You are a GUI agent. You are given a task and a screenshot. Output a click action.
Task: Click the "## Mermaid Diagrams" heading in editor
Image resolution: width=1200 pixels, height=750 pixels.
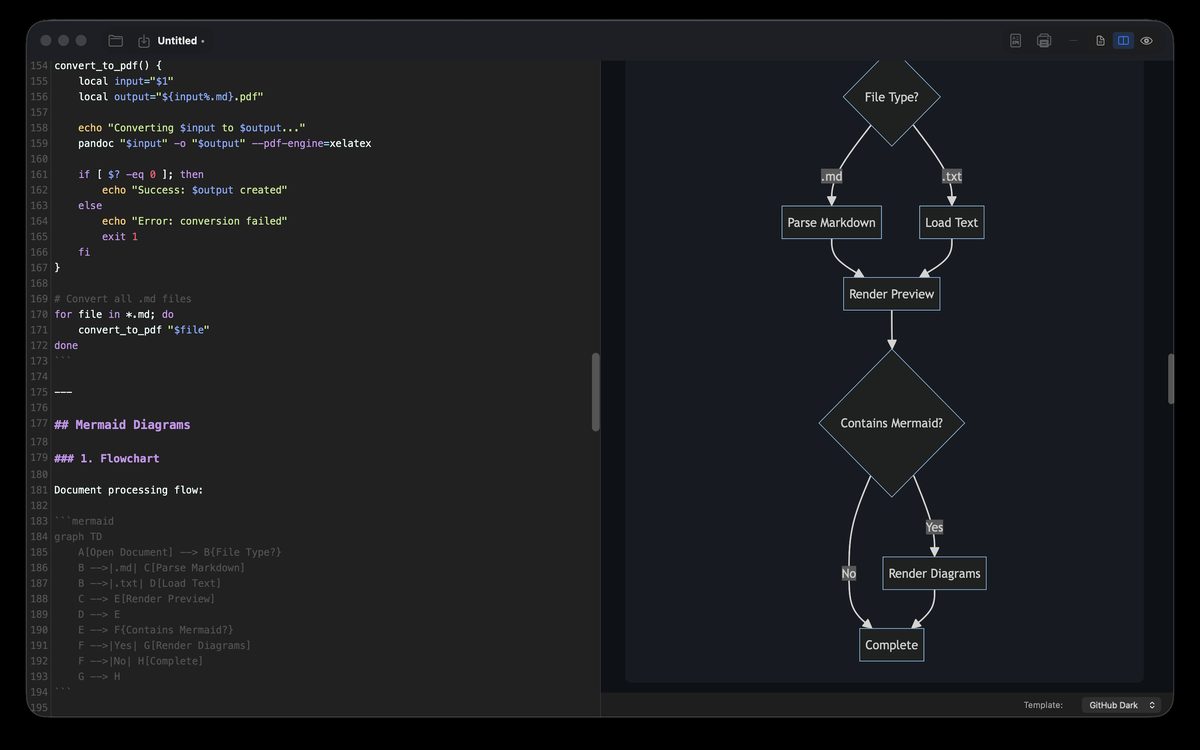pyautogui.click(x=122, y=425)
